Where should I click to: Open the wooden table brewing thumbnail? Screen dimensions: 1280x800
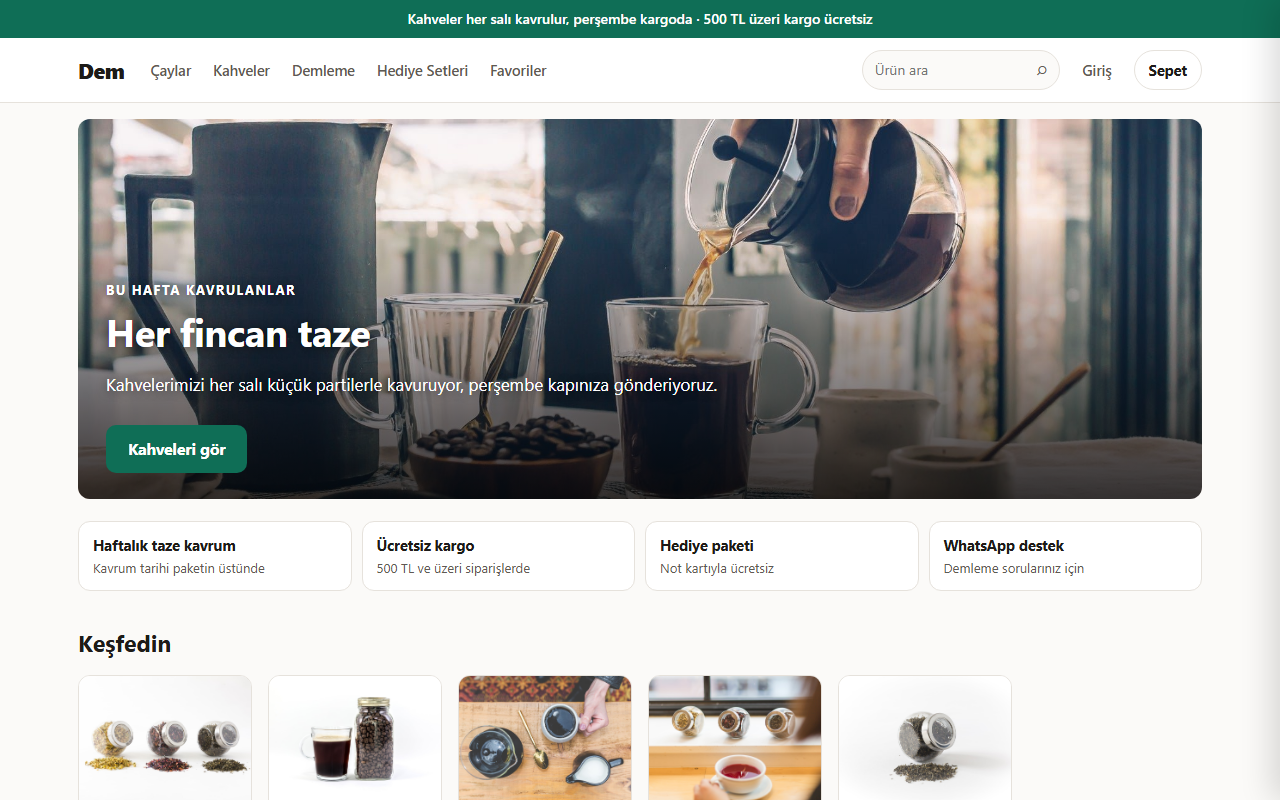545,738
